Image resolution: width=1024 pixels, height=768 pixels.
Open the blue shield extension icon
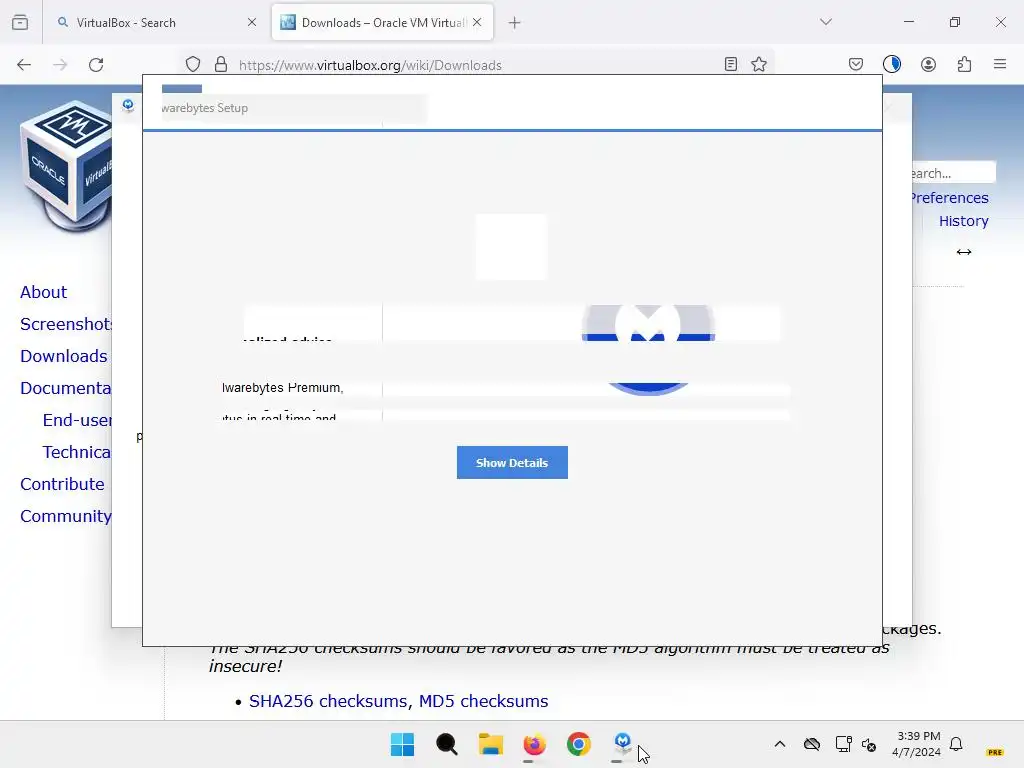tap(891, 64)
